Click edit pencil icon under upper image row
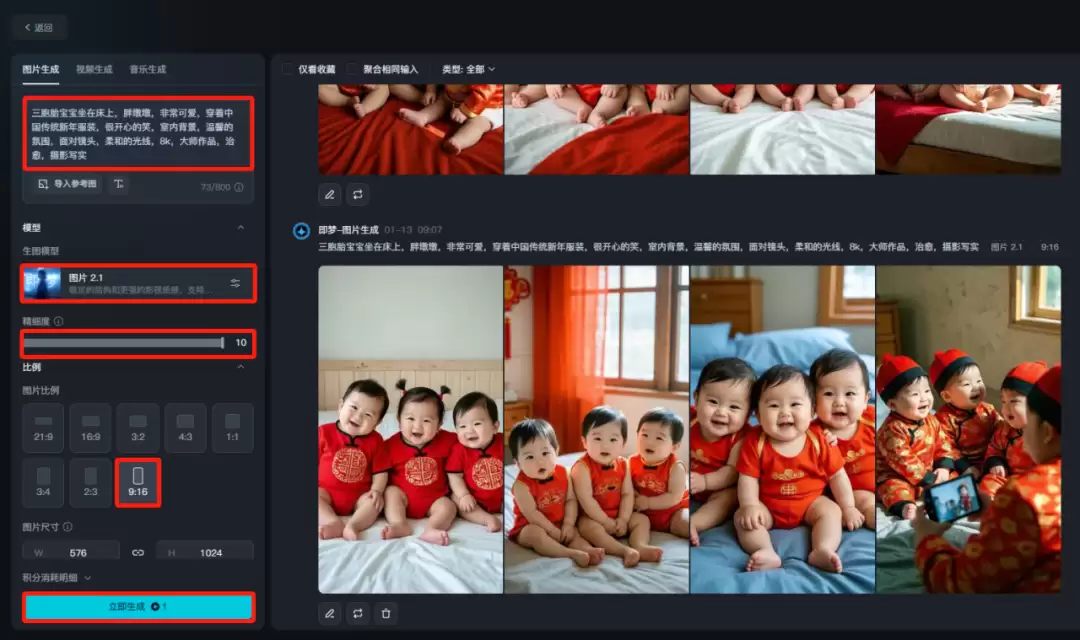Viewport: 1080px width, 640px height. click(x=329, y=194)
